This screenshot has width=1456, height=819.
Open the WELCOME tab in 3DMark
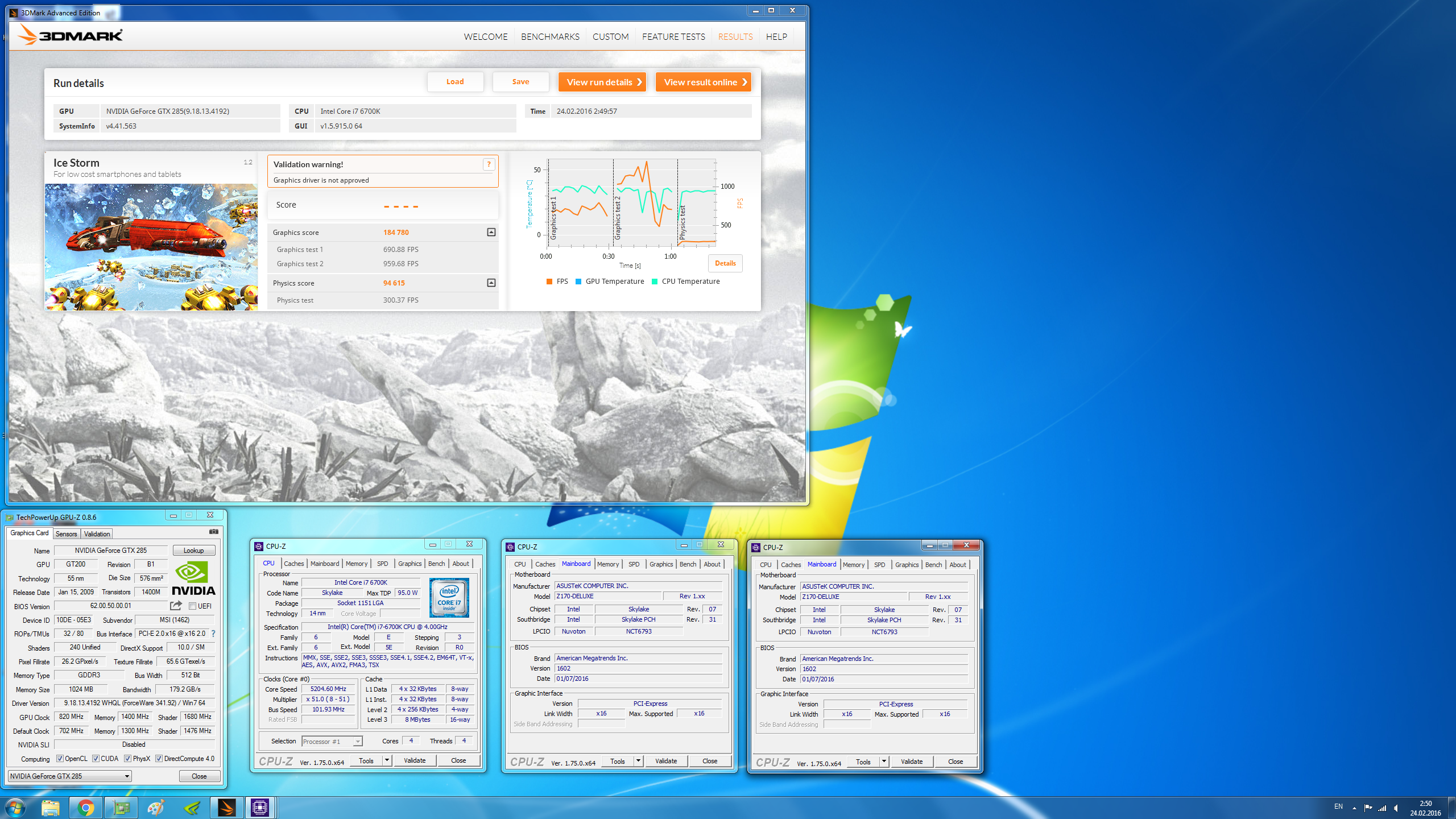click(486, 36)
